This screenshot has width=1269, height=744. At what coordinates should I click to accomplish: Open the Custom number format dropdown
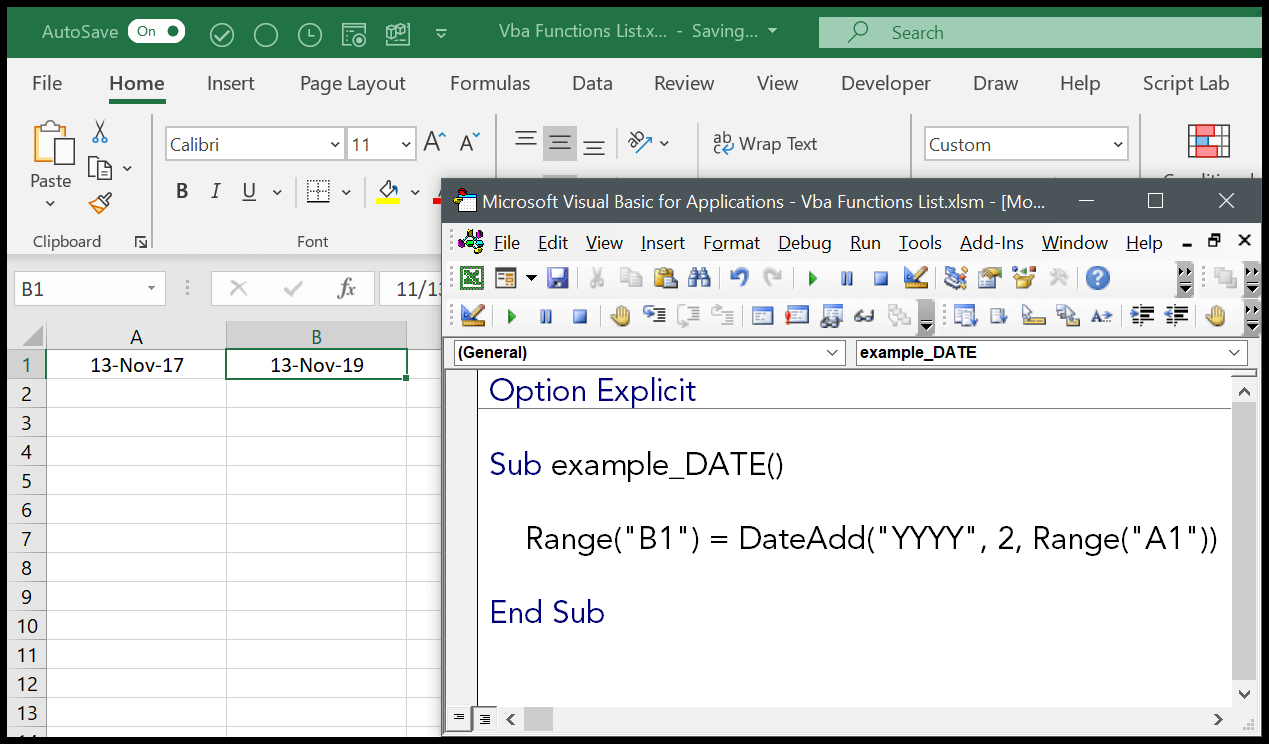click(1120, 144)
